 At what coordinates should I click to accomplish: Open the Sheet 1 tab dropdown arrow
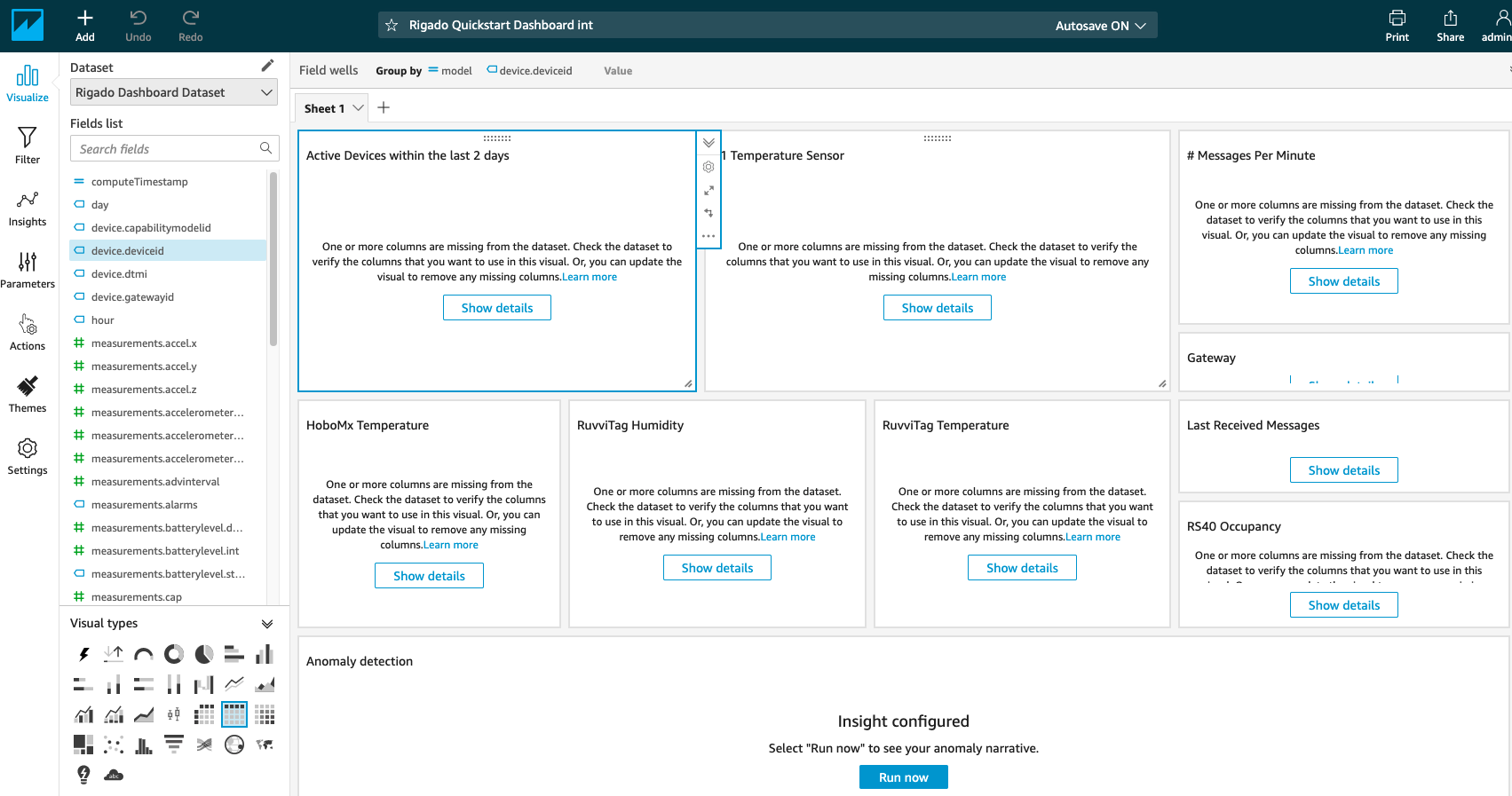coord(359,108)
